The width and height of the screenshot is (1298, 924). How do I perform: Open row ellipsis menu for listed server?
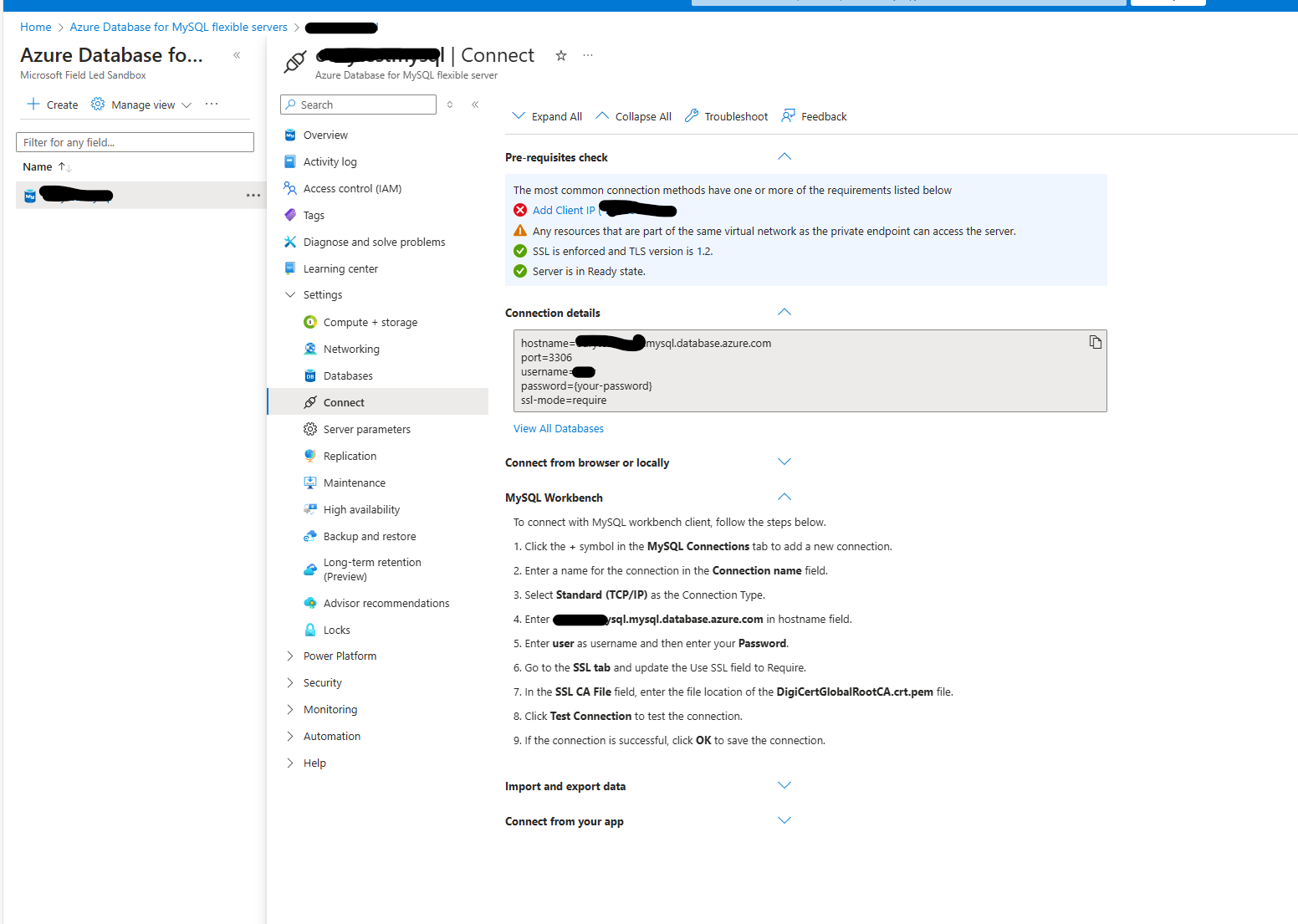point(253,196)
